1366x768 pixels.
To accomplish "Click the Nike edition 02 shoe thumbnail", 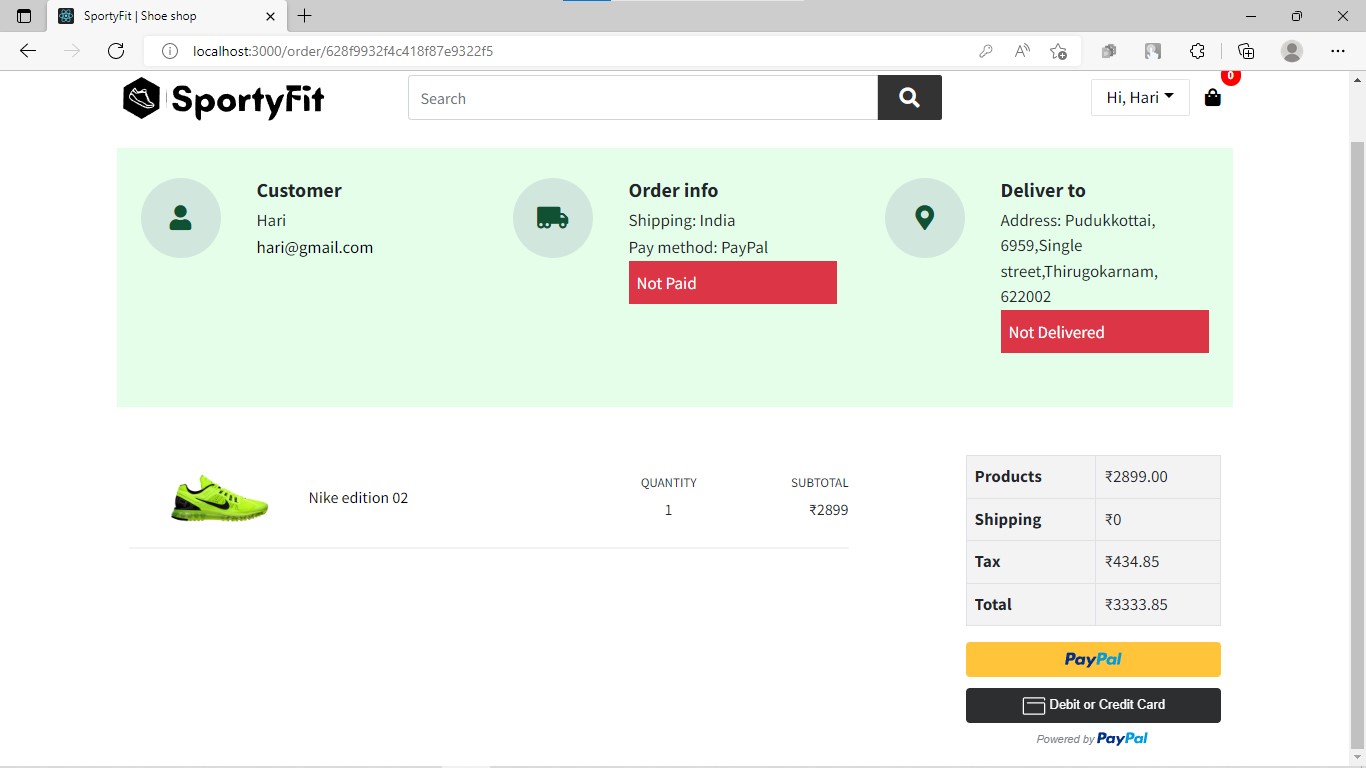I will point(219,499).
